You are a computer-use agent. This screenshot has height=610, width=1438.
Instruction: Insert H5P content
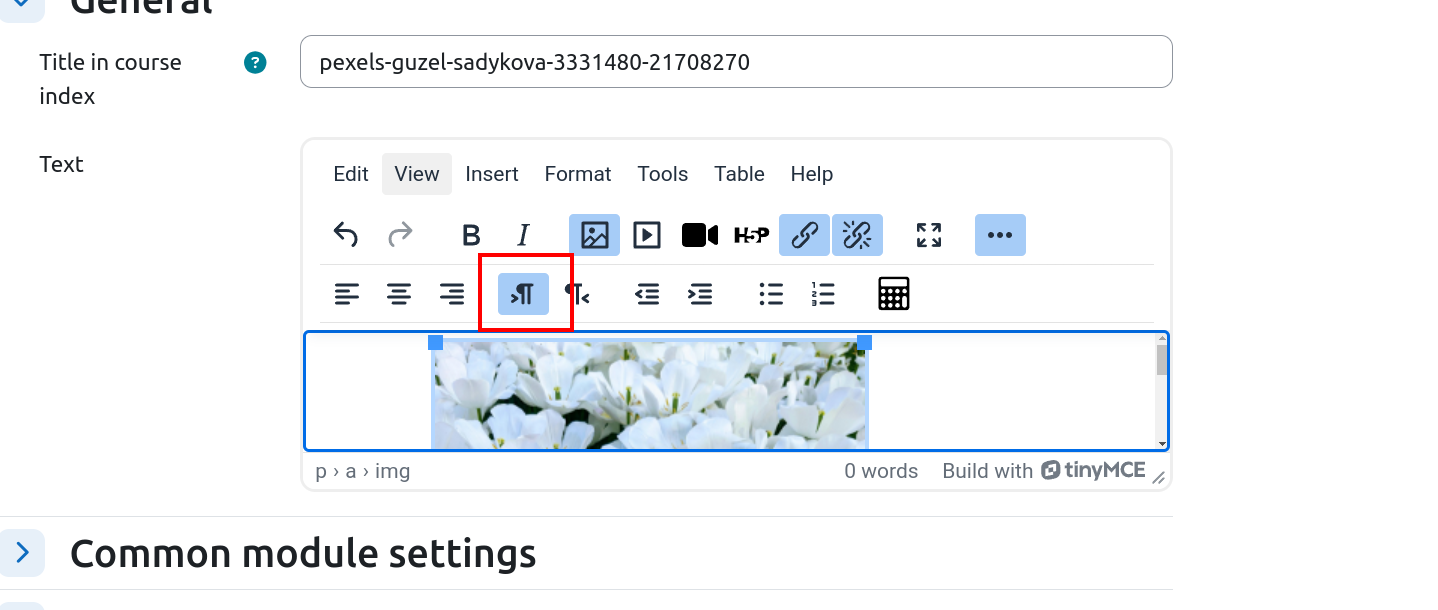[x=752, y=235]
